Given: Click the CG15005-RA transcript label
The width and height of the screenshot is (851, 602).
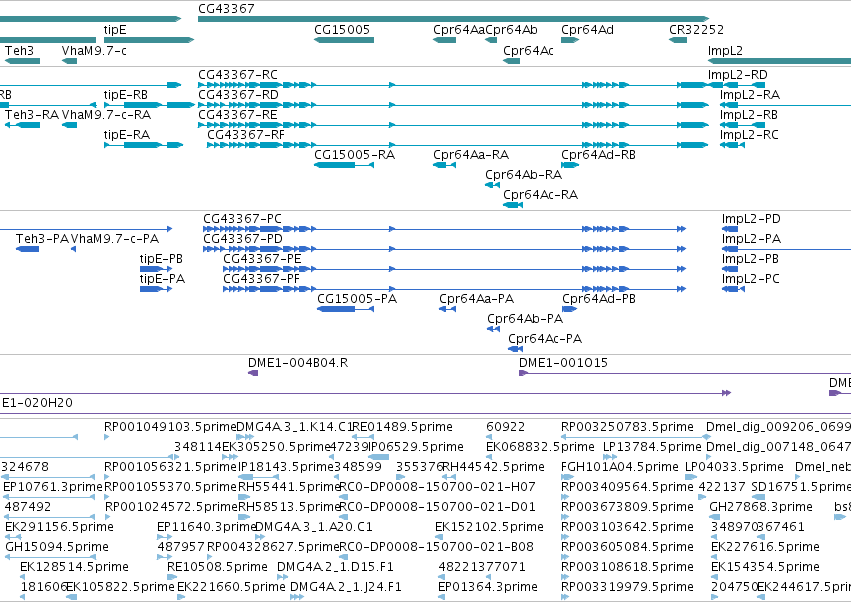Looking at the screenshot, I should pos(354,155).
